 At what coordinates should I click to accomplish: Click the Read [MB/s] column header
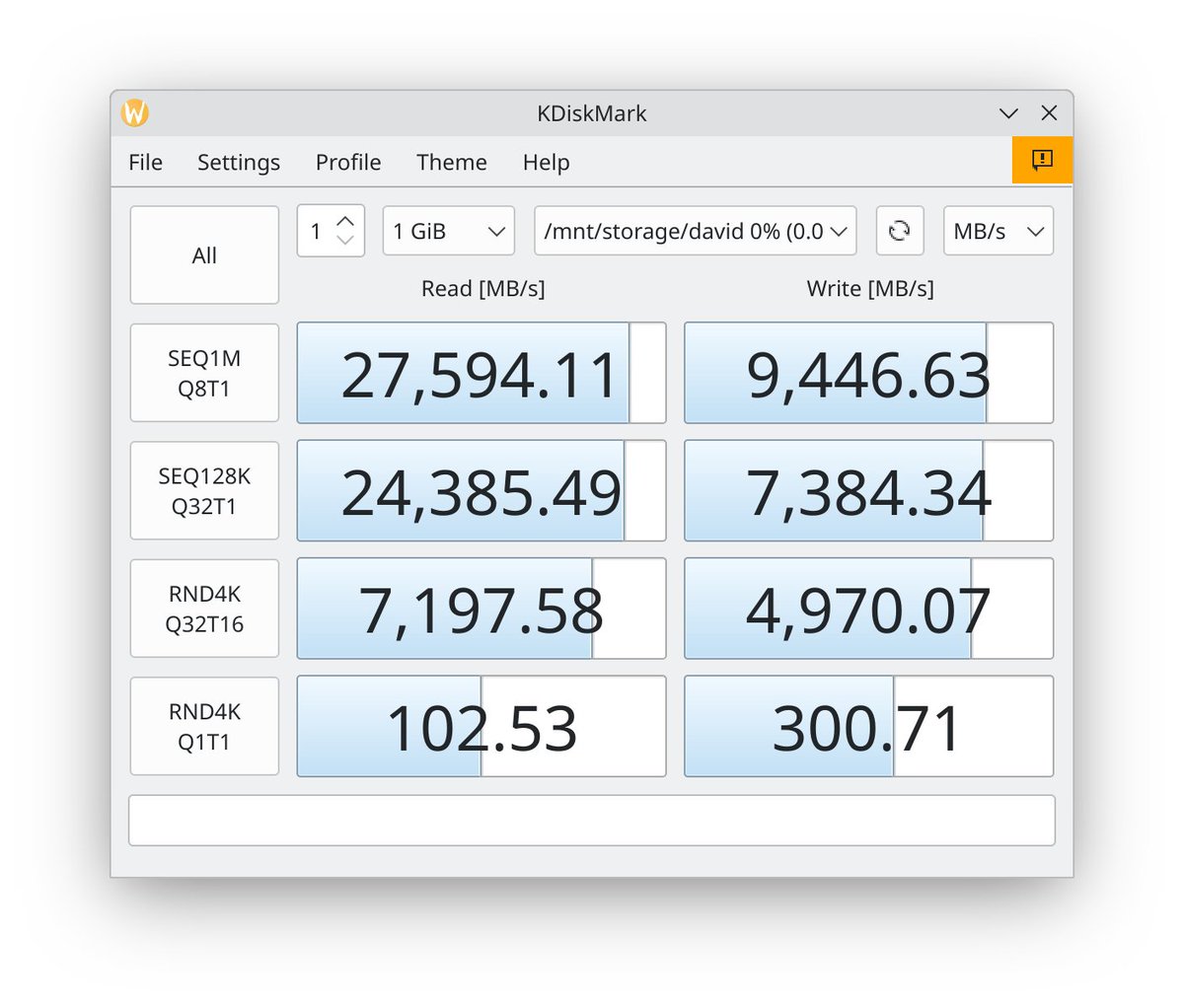(482, 288)
